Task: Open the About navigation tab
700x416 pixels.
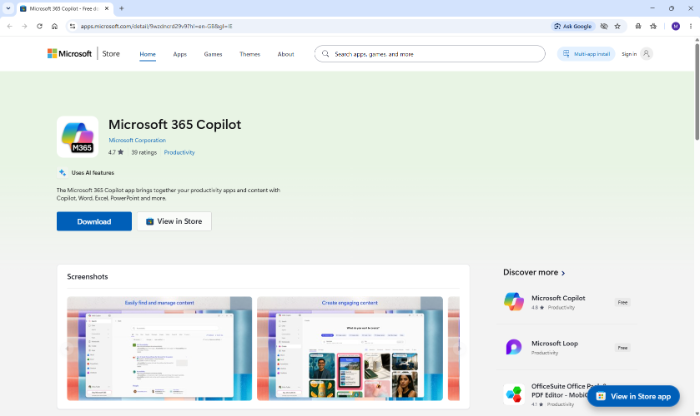Action: point(286,54)
